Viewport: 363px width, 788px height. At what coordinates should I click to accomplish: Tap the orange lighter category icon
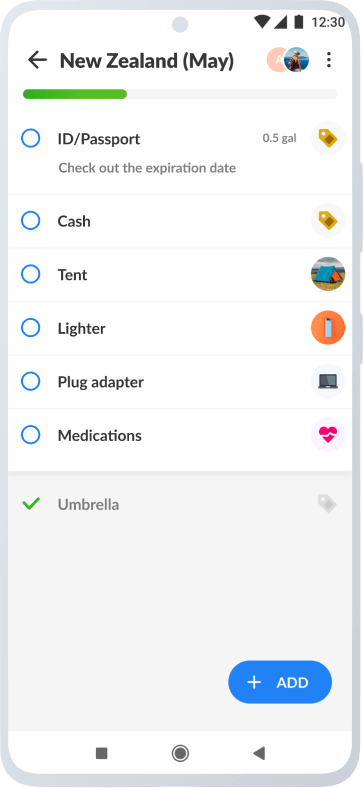pos(328,328)
